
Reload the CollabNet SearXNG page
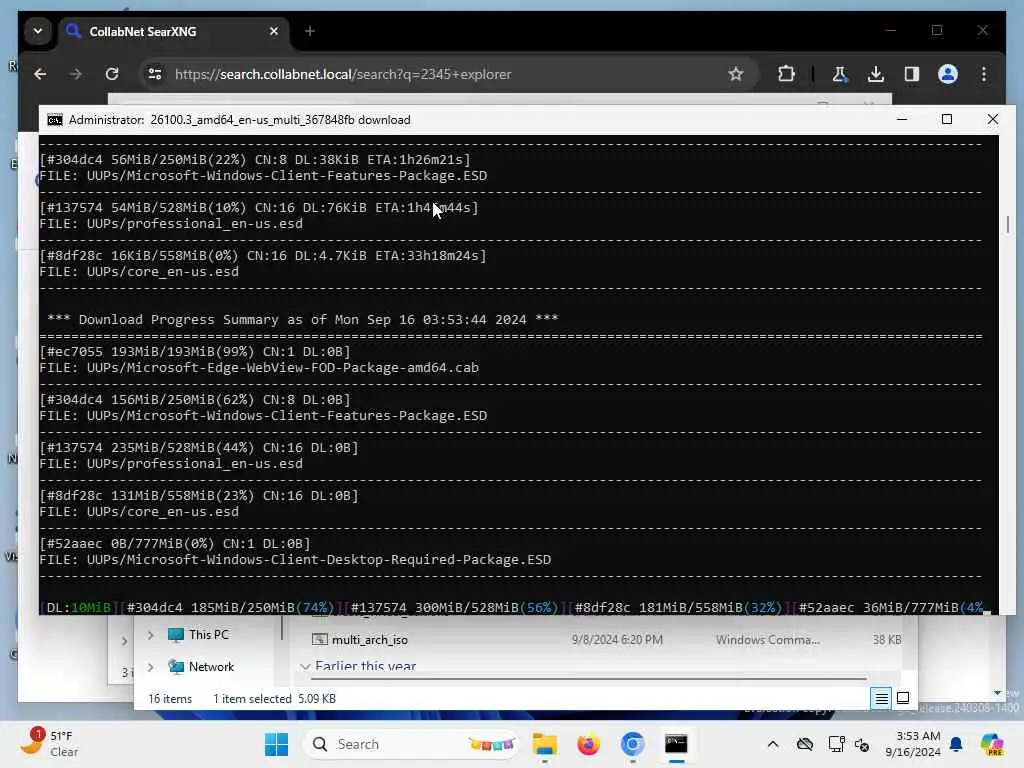[112, 74]
